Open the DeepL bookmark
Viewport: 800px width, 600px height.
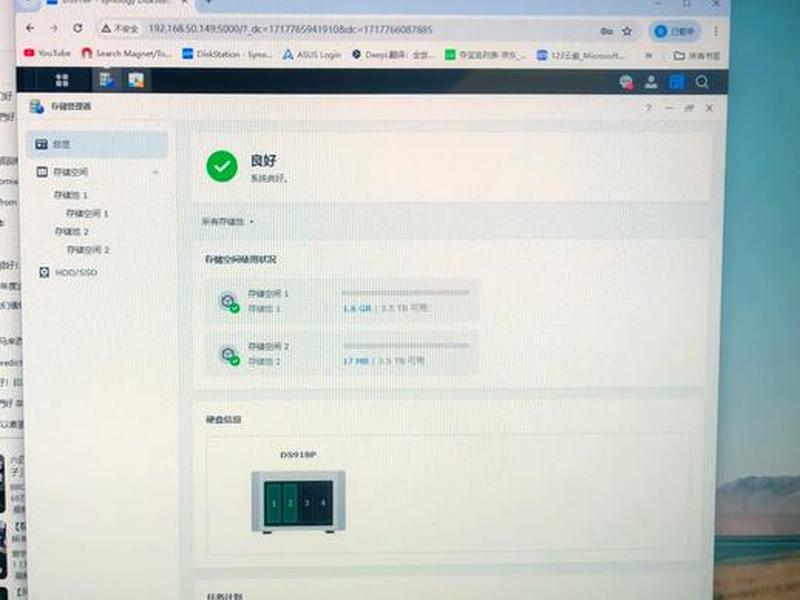(393, 54)
